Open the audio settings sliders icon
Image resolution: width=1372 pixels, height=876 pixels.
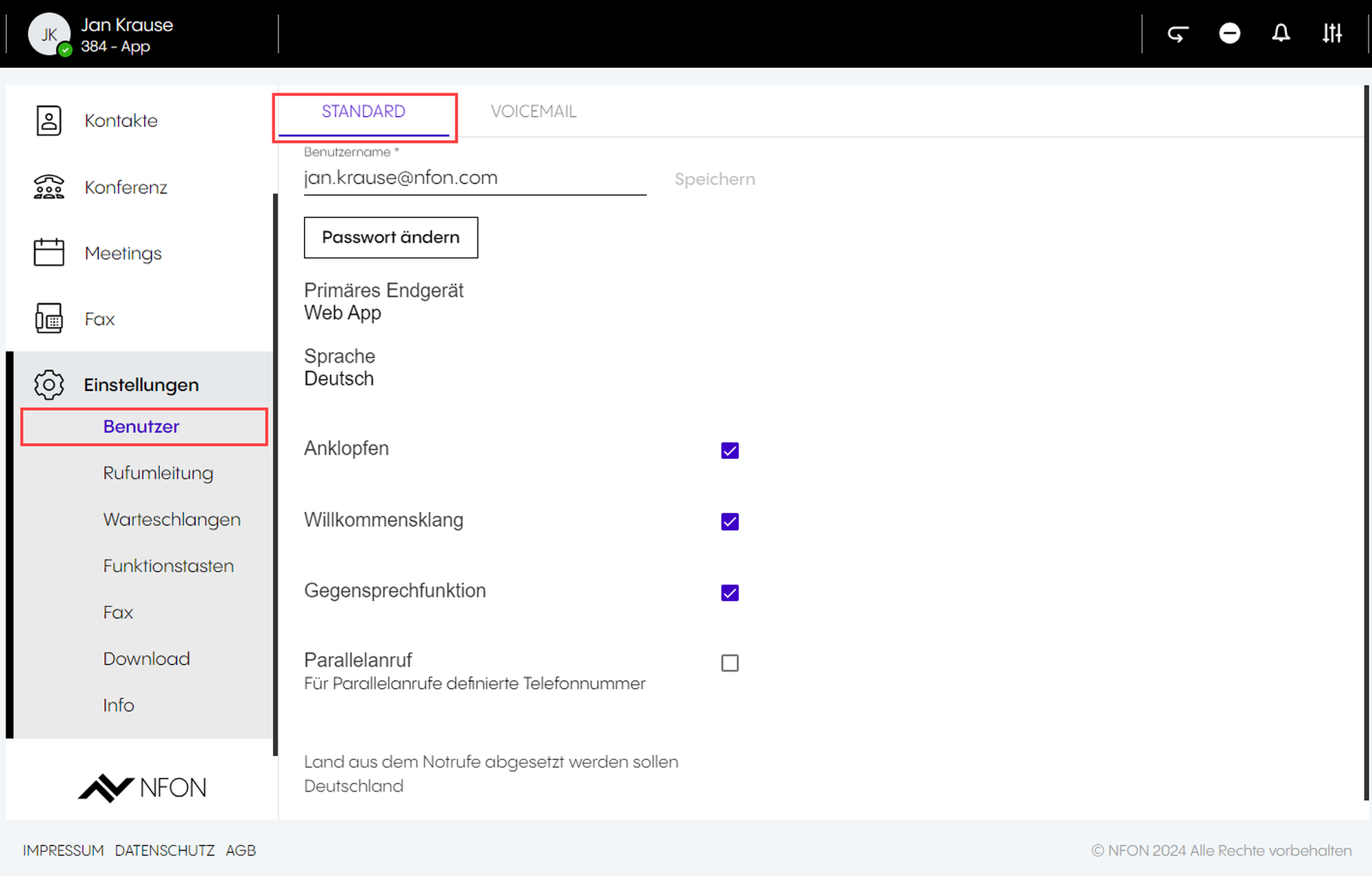pyautogui.click(x=1332, y=34)
